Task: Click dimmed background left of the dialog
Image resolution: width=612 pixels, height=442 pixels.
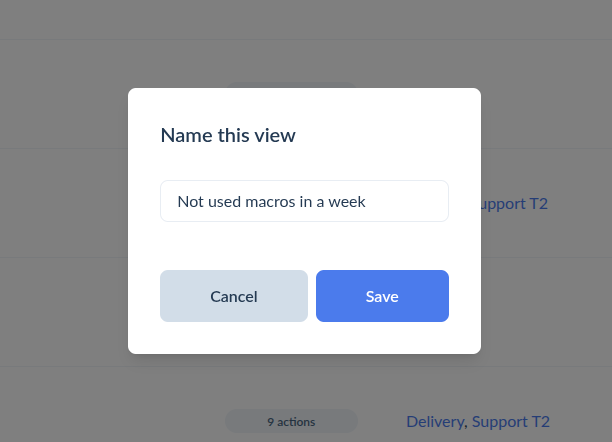Action: 64,221
